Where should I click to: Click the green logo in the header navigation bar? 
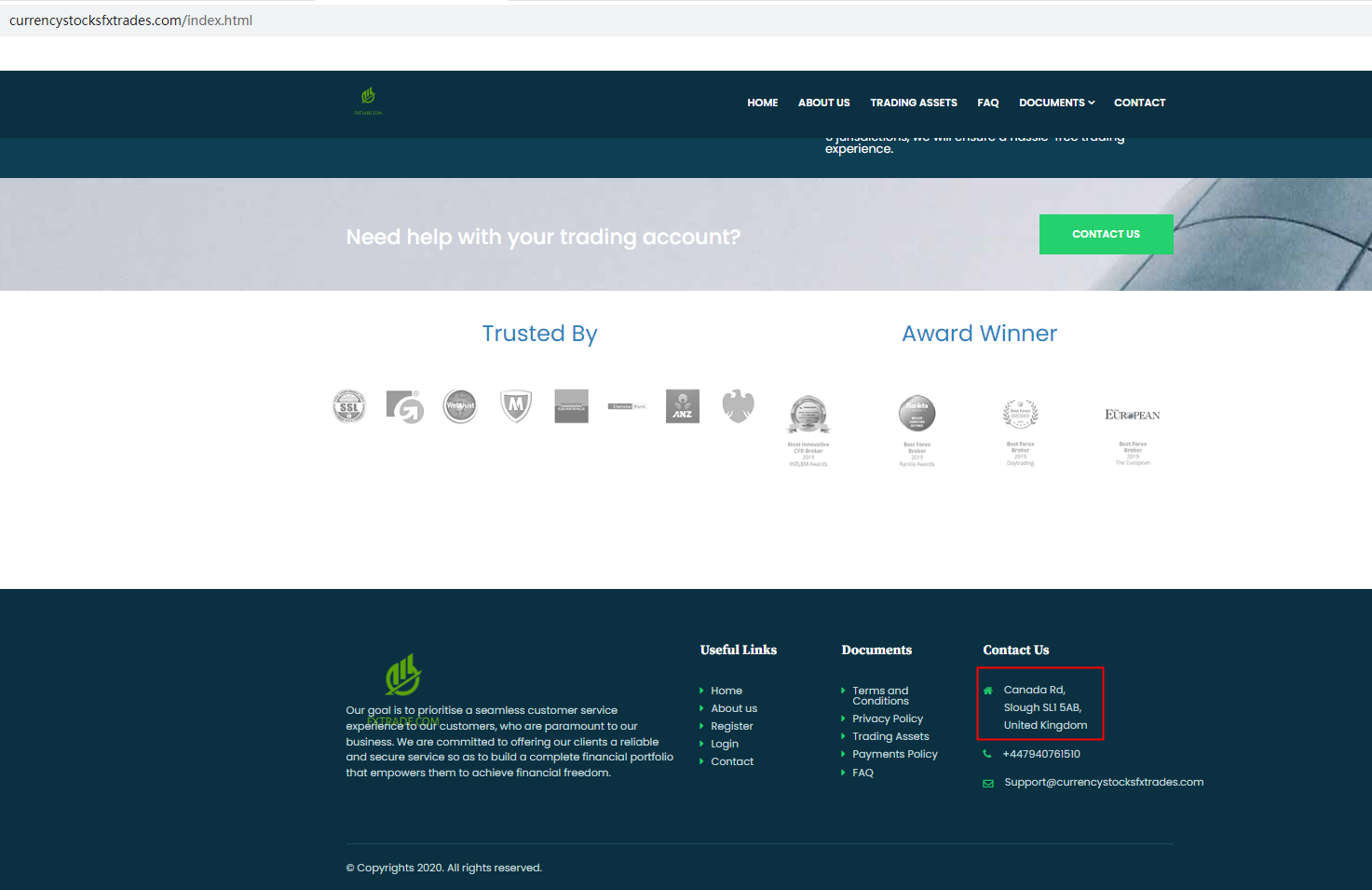(368, 101)
